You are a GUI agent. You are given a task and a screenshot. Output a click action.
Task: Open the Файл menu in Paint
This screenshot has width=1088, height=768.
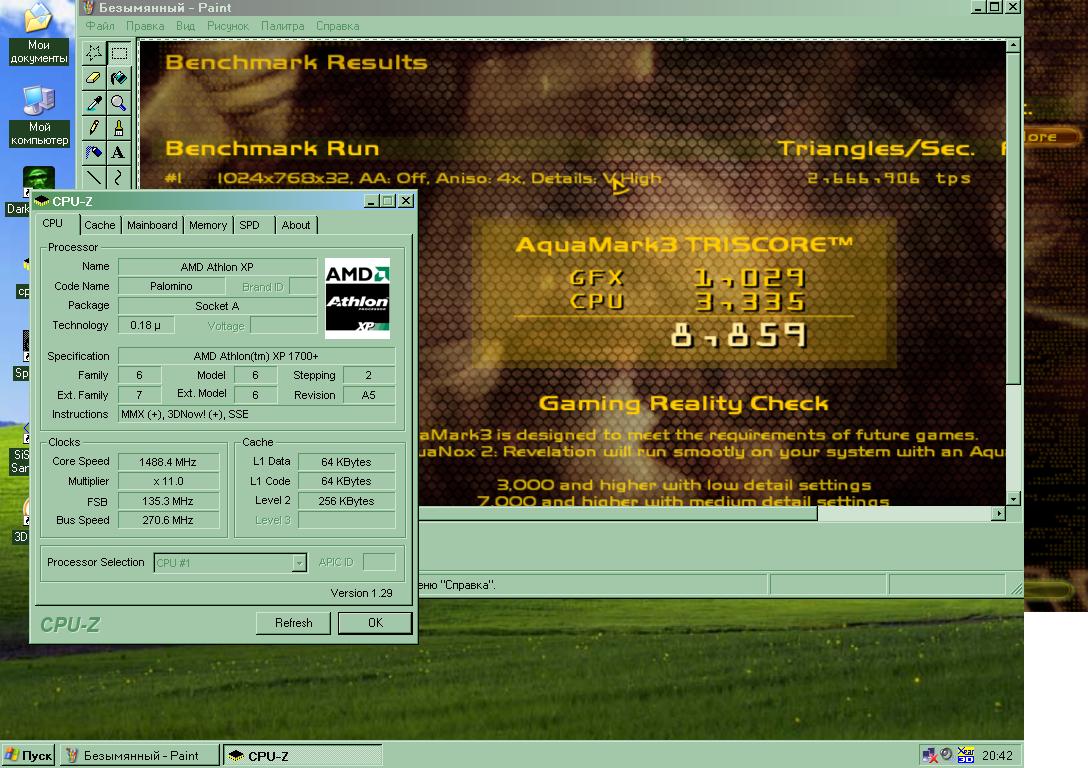coord(100,26)
